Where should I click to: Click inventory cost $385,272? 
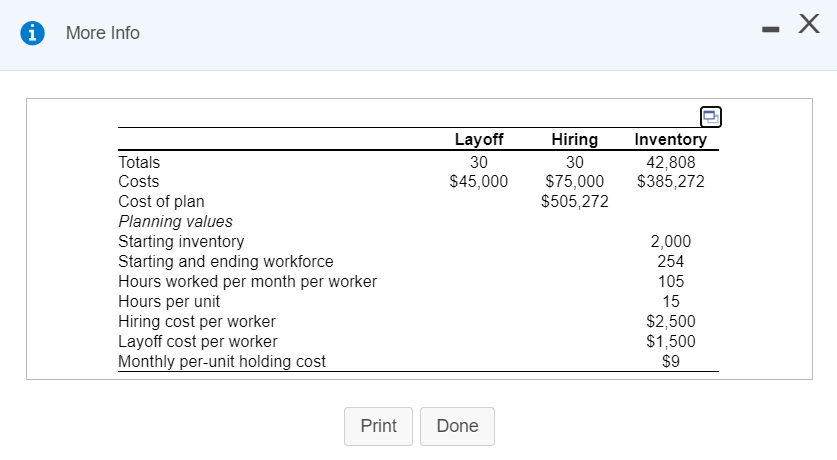pos(671,181)
